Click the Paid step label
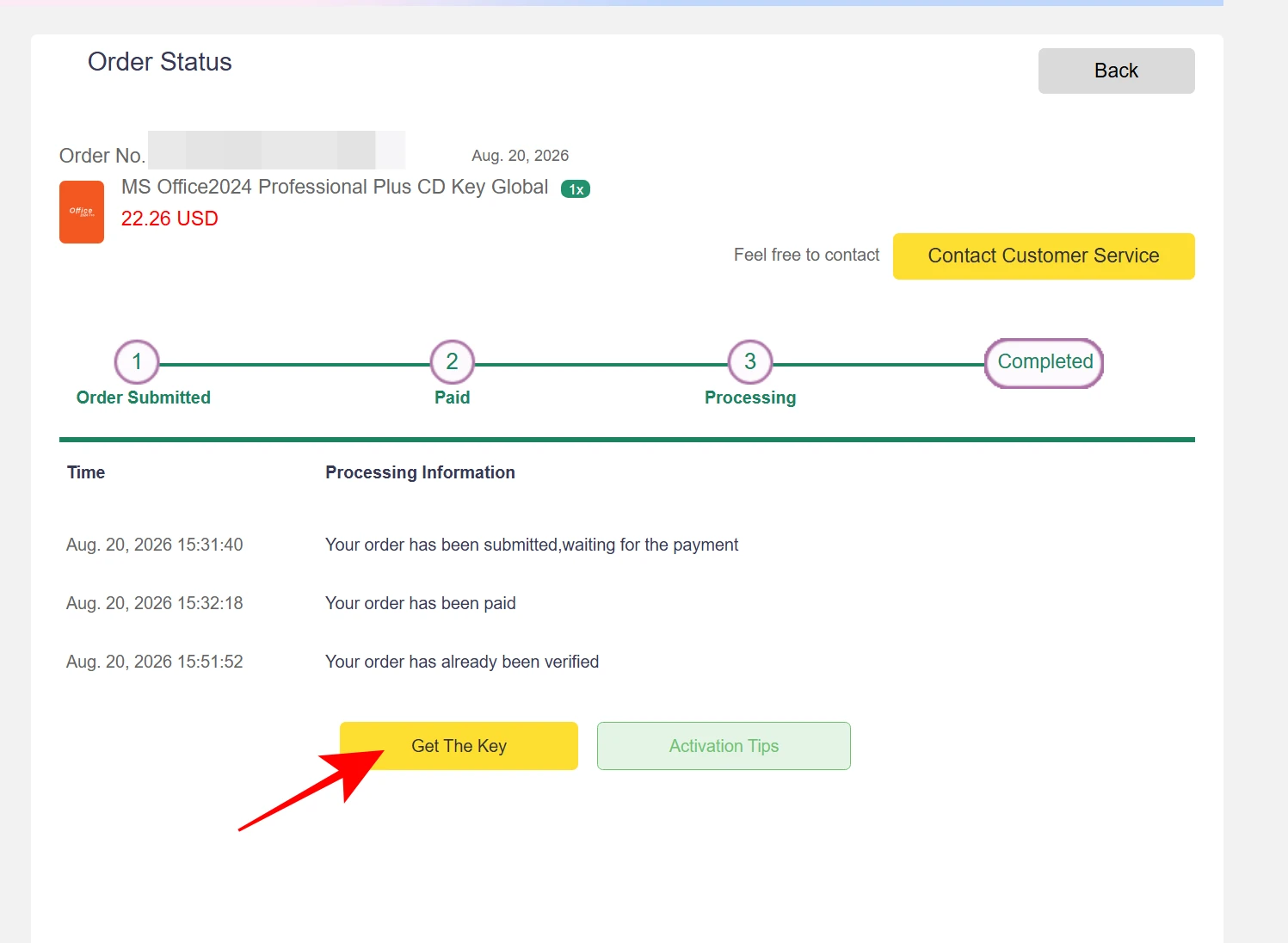 (x=452, y=398)
